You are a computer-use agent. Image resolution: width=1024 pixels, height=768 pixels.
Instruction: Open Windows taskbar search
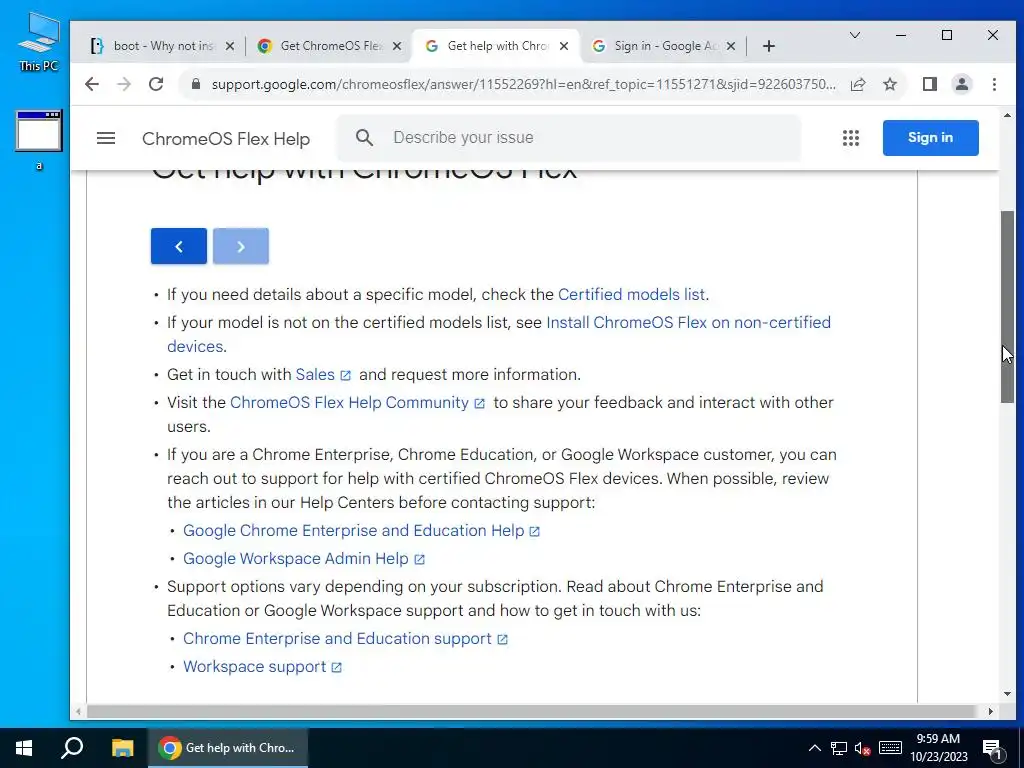coord(72,748)
